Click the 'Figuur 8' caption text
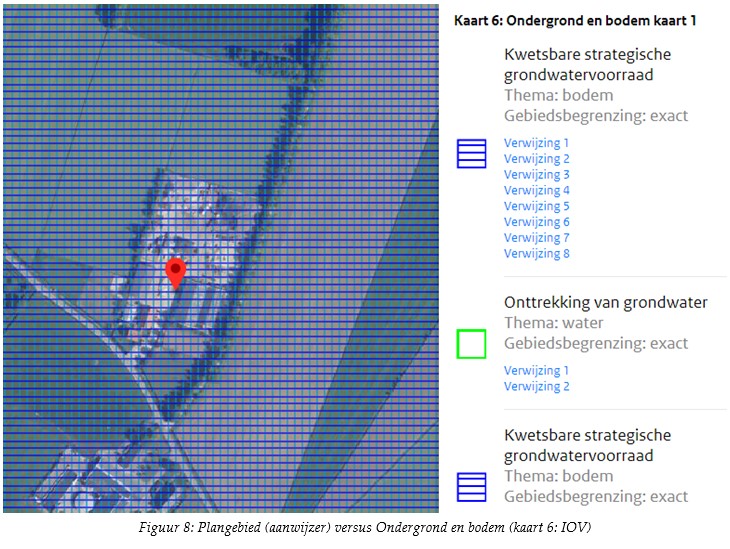 click(x=365, y=528)
